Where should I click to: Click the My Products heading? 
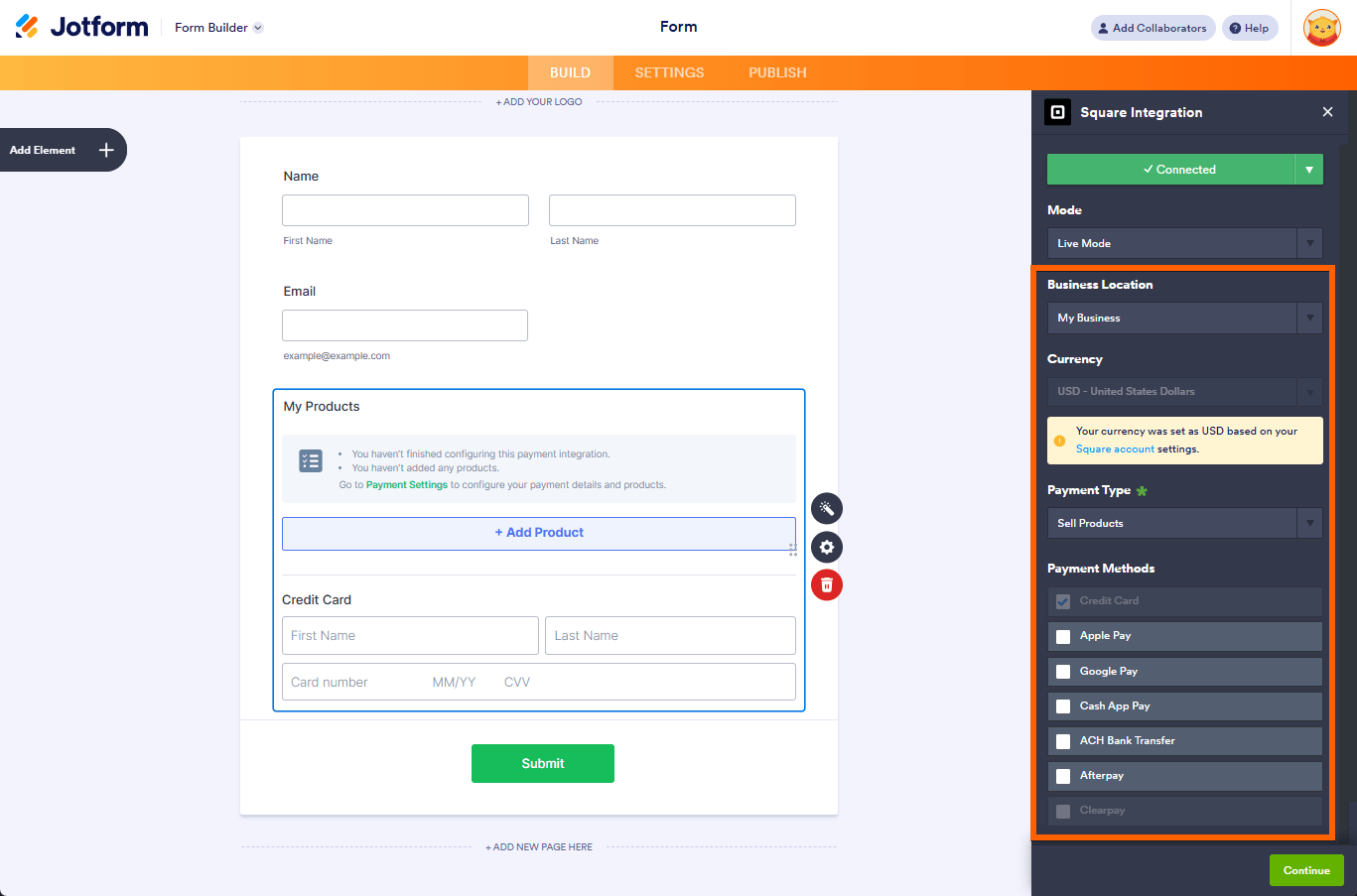[322, 407]
